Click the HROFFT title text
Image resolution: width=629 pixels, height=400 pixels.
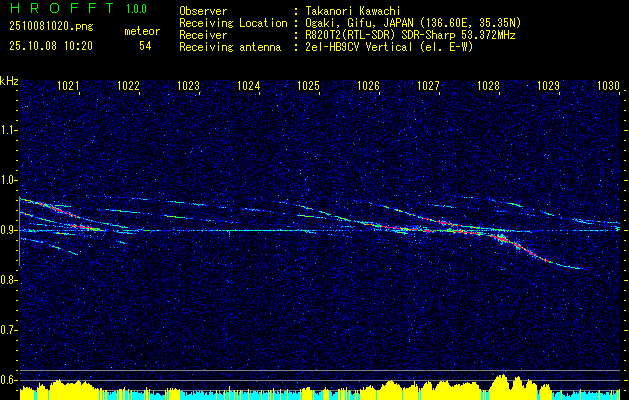pos(62,8)
